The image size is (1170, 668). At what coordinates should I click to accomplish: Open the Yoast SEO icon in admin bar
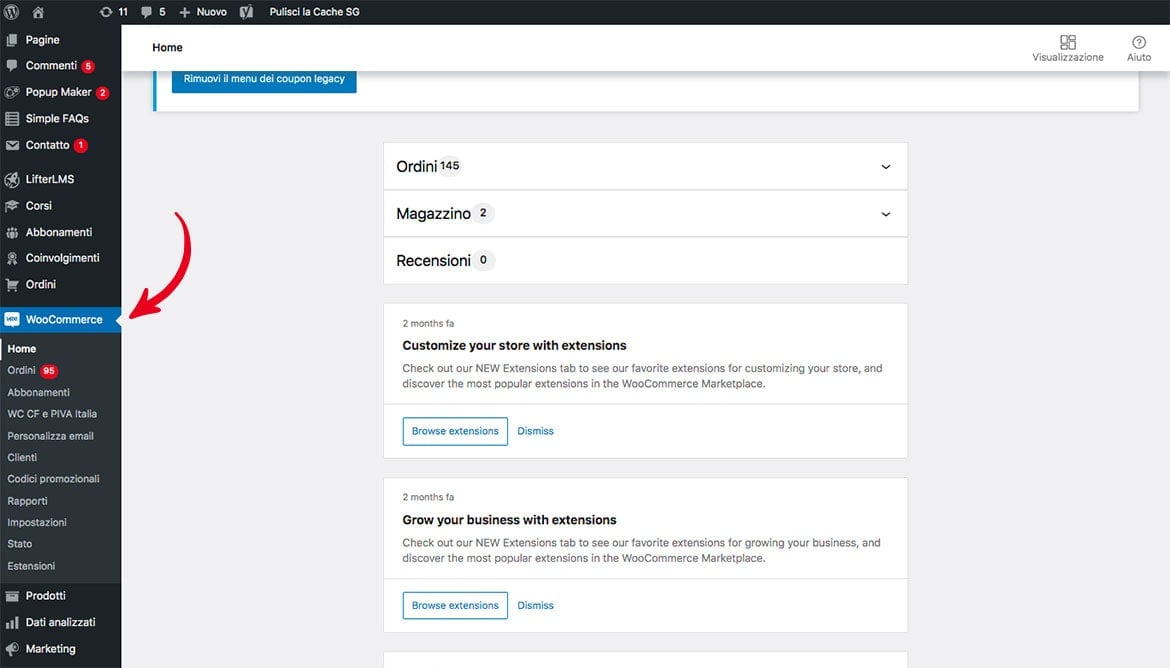coord(246,12)
